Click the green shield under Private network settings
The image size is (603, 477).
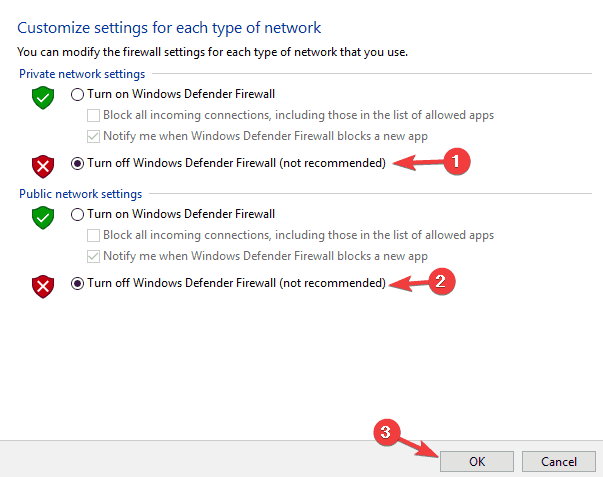point(42,97)
